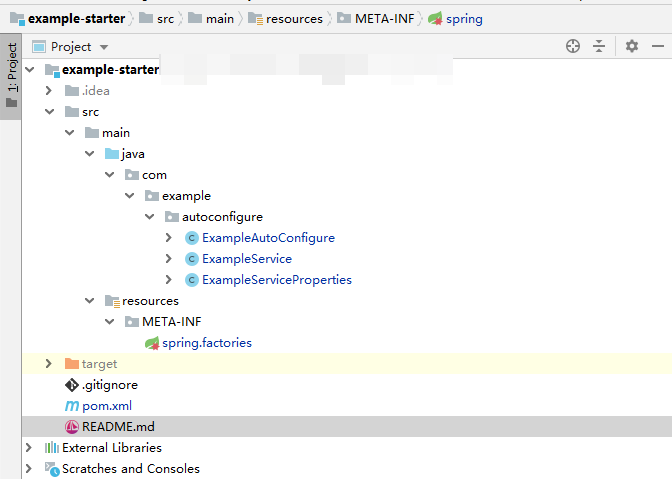
Task: Select the autoconfigure package
Action: click(x=222, y=217)
